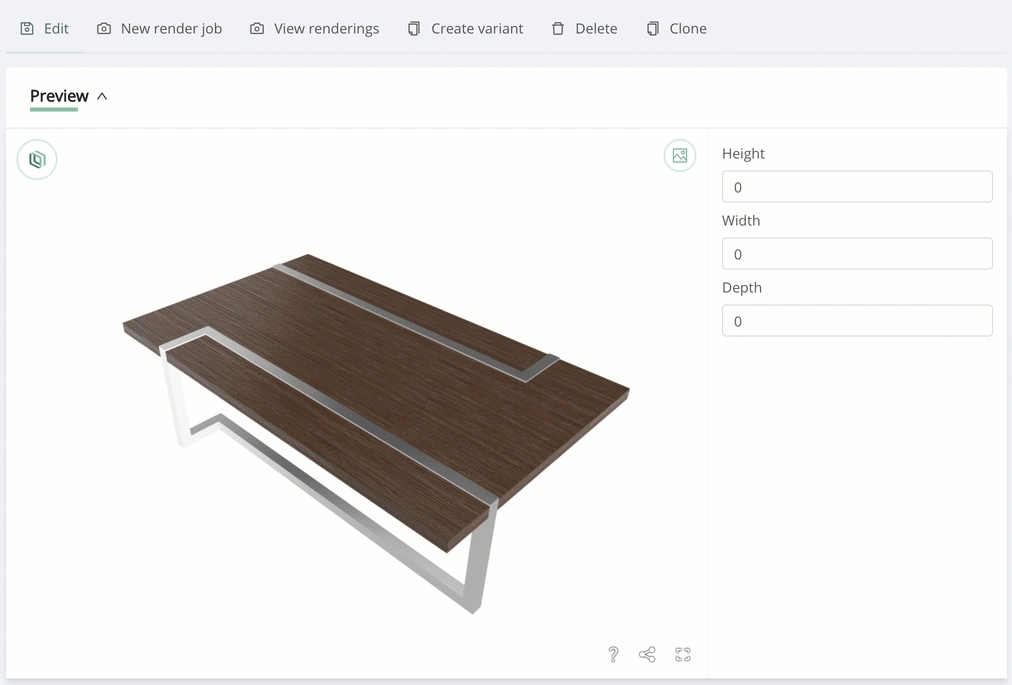The height and width of the screenshot is (685, 1012).
Task: Click the Edit text in the toolbar
Action: (56, 29)
